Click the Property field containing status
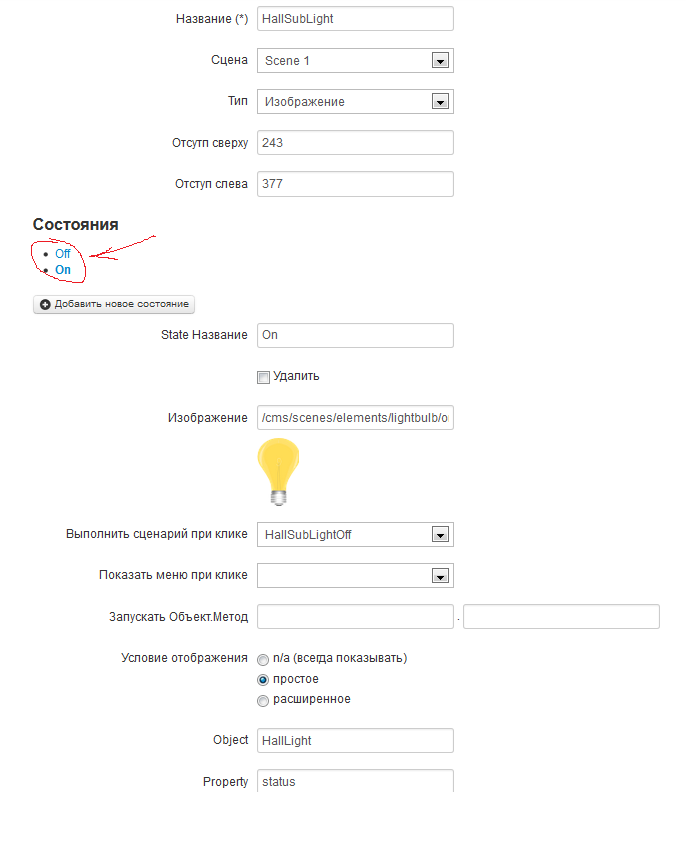The width and height of the screenshot is (686, 843). pos(355,781)
